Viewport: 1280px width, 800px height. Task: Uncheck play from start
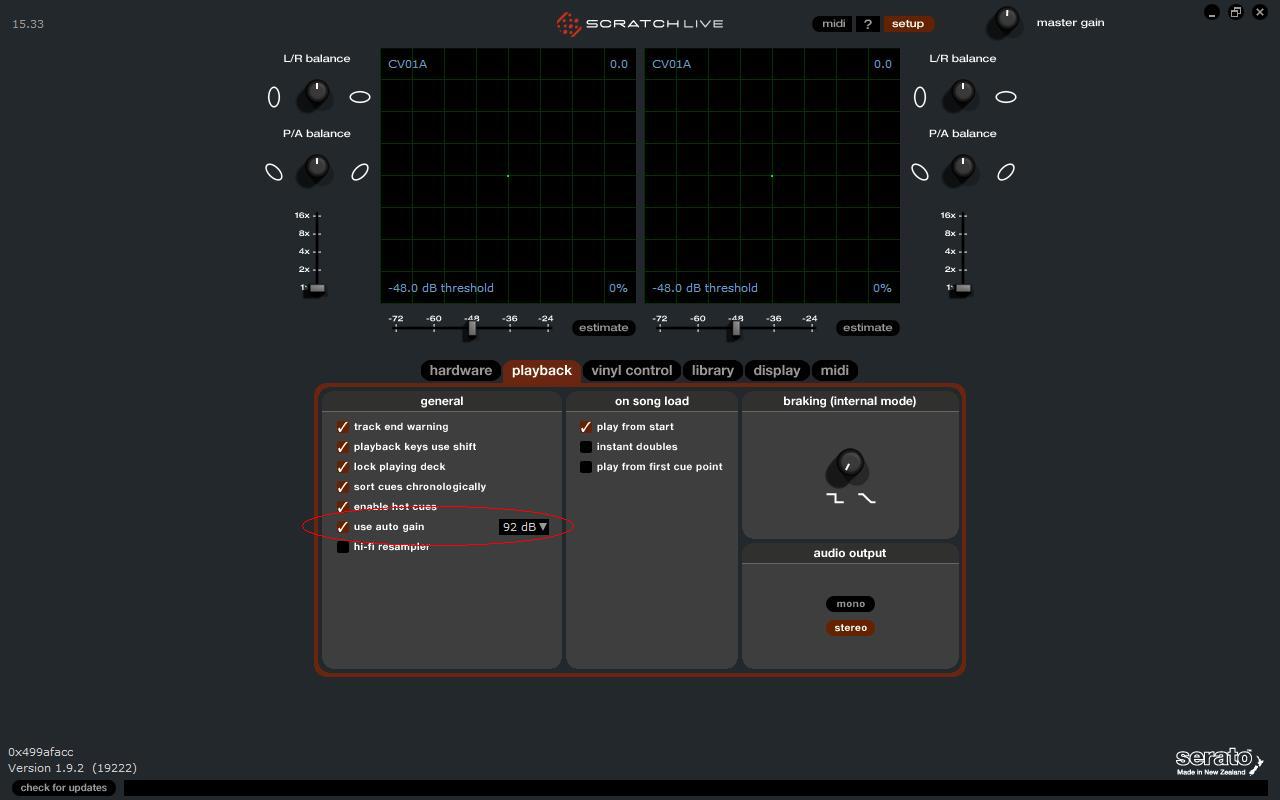pos(586,427)
